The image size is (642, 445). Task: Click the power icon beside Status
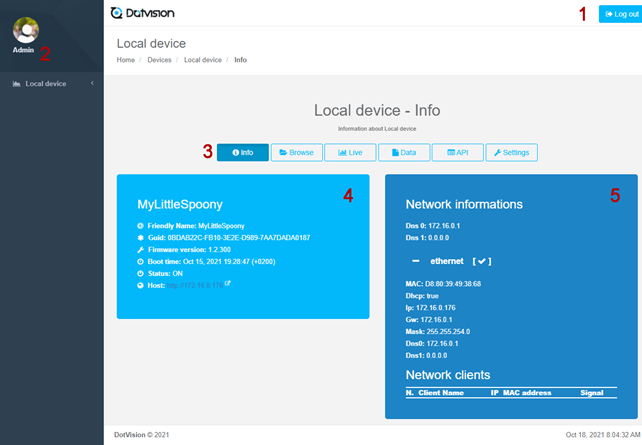(x=140, y=273)
